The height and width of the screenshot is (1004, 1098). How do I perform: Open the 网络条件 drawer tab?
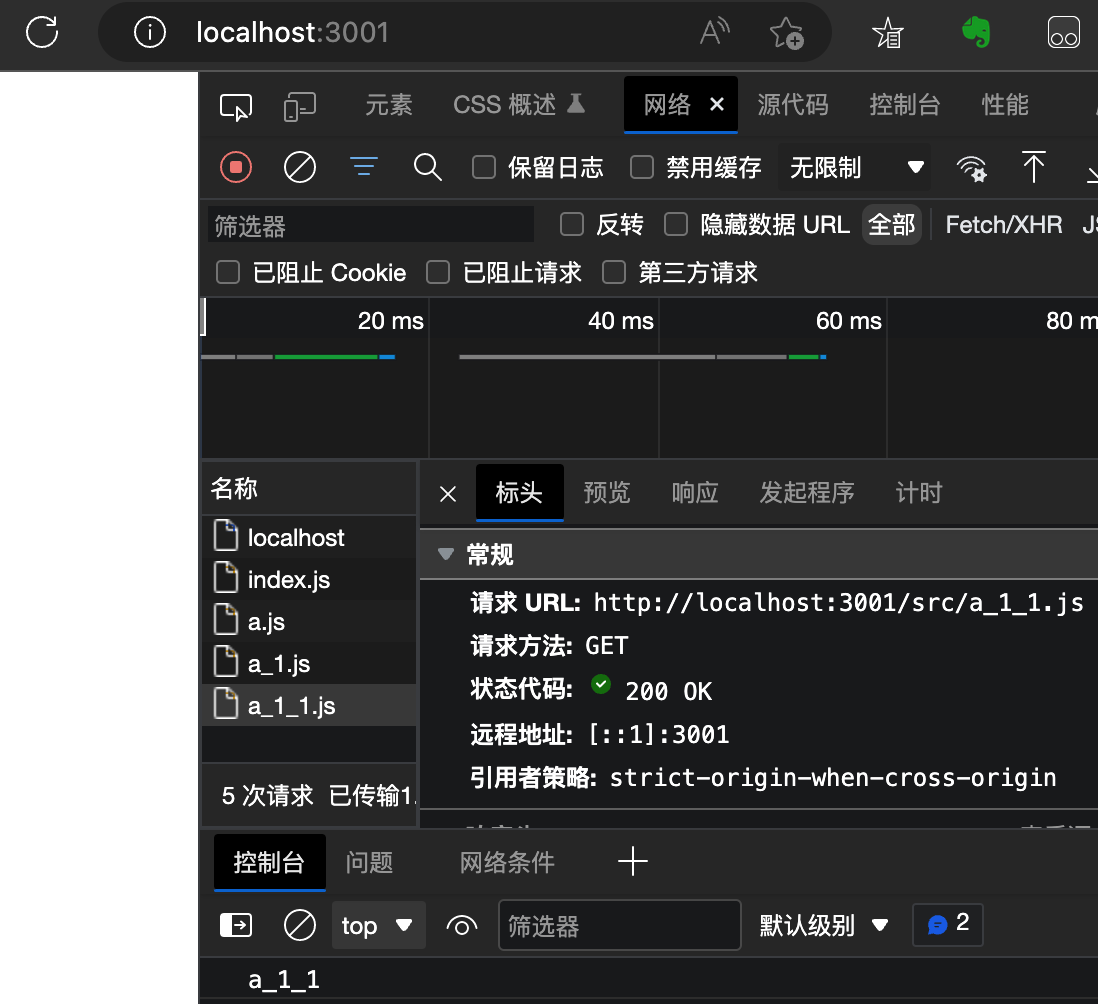click(507, 863)
